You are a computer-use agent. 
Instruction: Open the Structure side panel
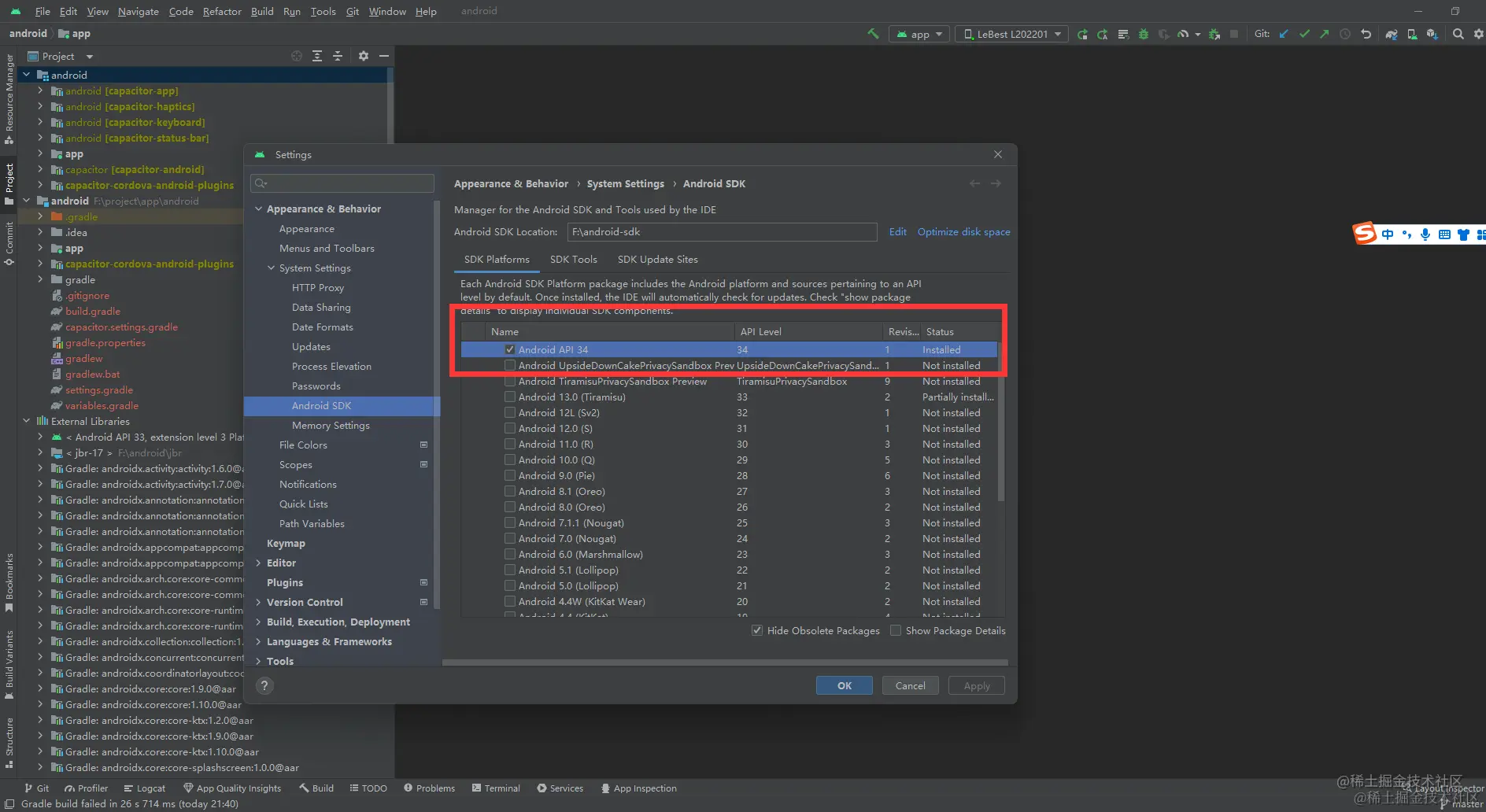[x=9, y=742]
